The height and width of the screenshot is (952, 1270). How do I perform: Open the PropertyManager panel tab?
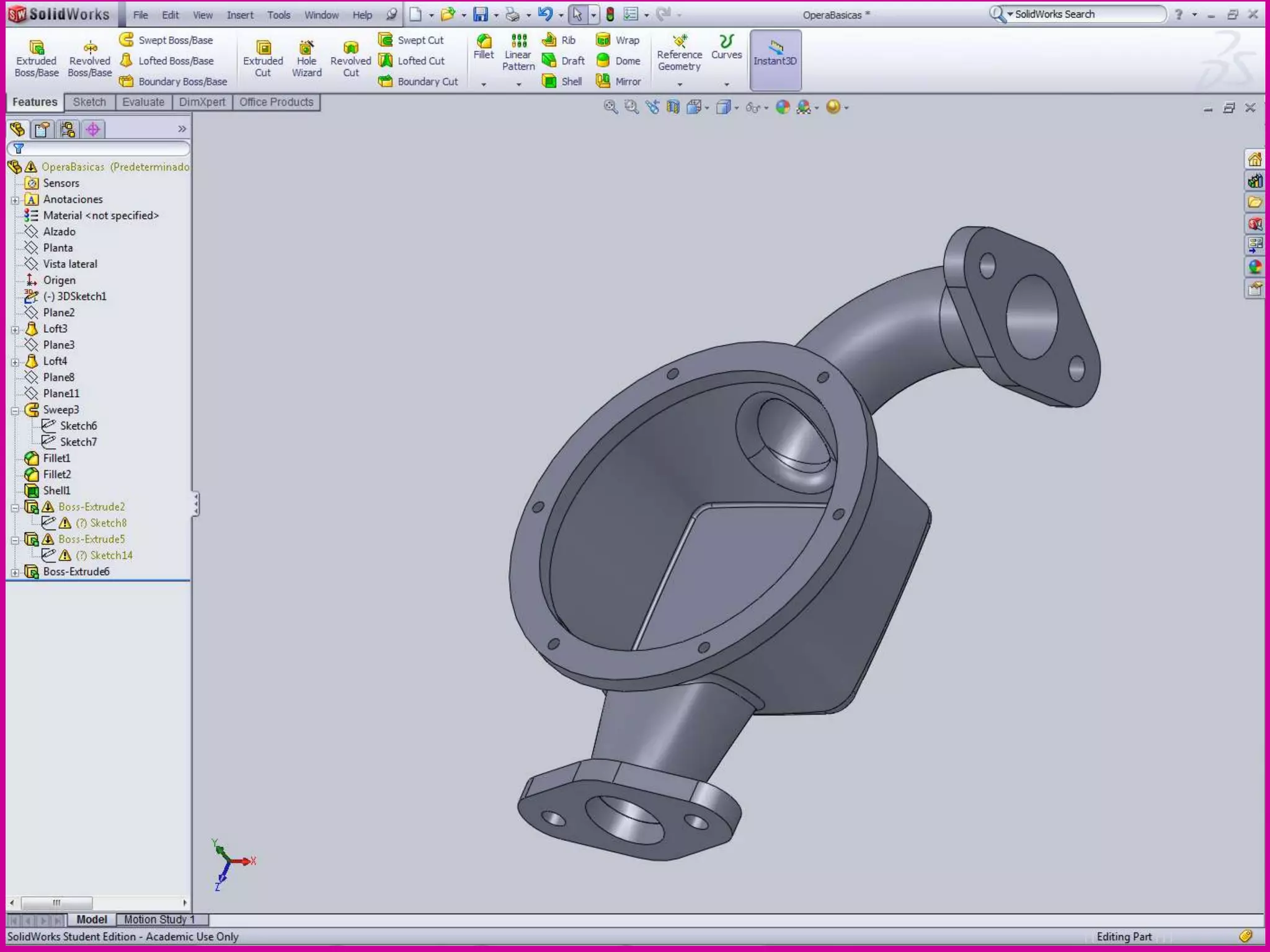click(42, 129)
